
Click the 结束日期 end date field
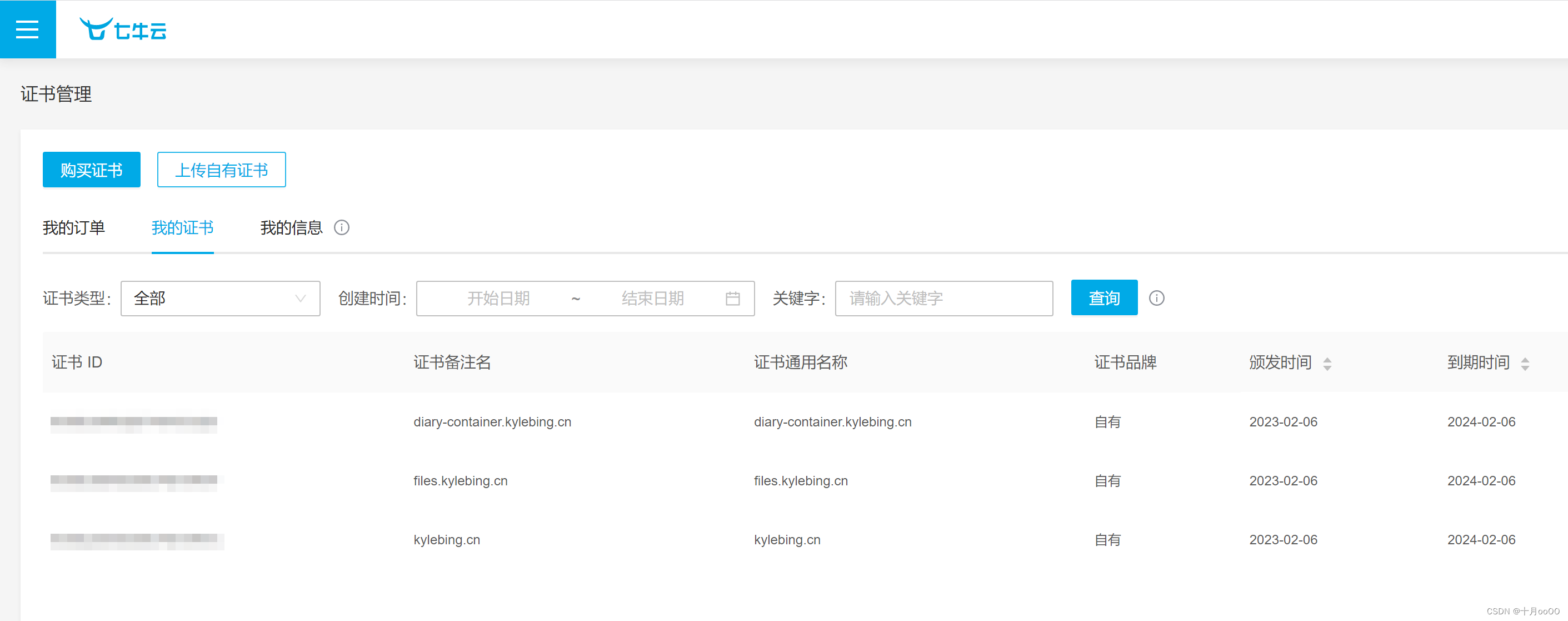click(x=652, y=299)
